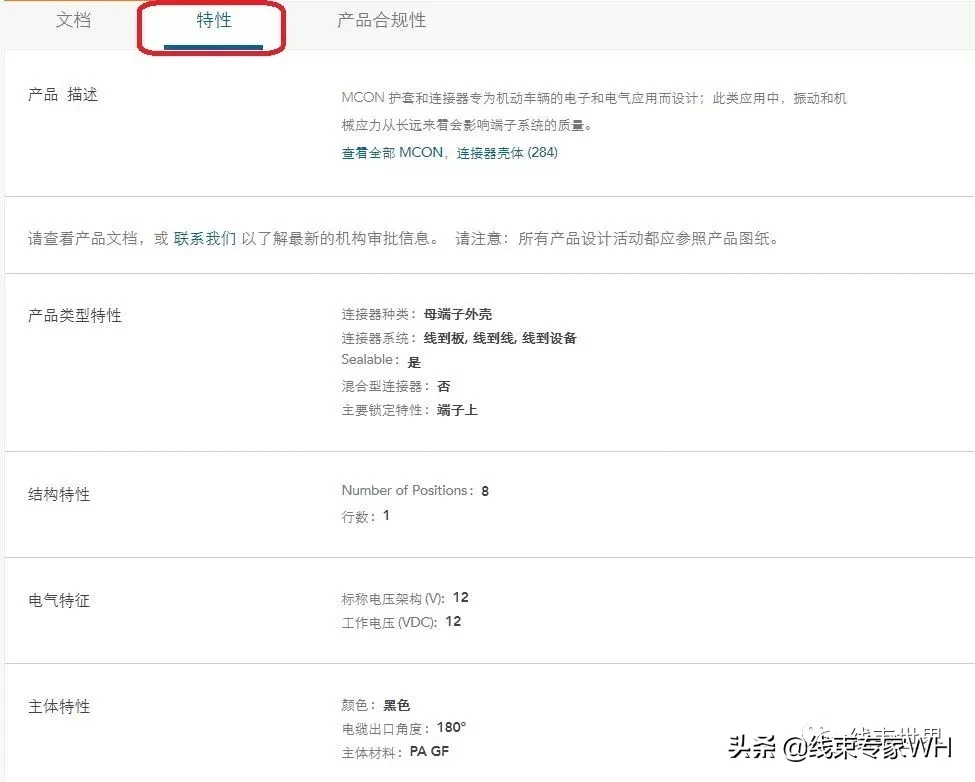This screenshot has height=782, width=975.
Task: Click the sentence 请查看产品文档
Action: 82,239
